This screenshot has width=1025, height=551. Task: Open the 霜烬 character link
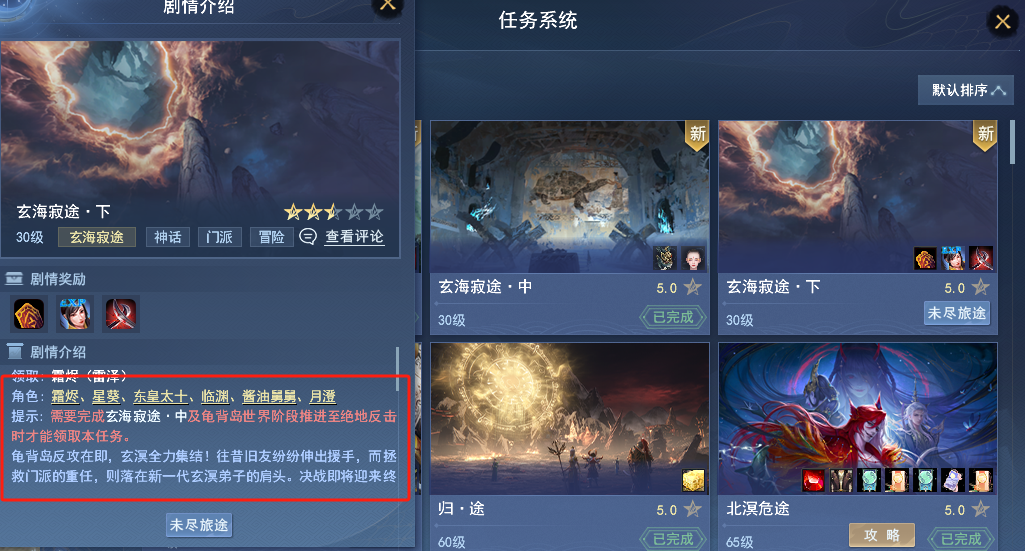65,396
